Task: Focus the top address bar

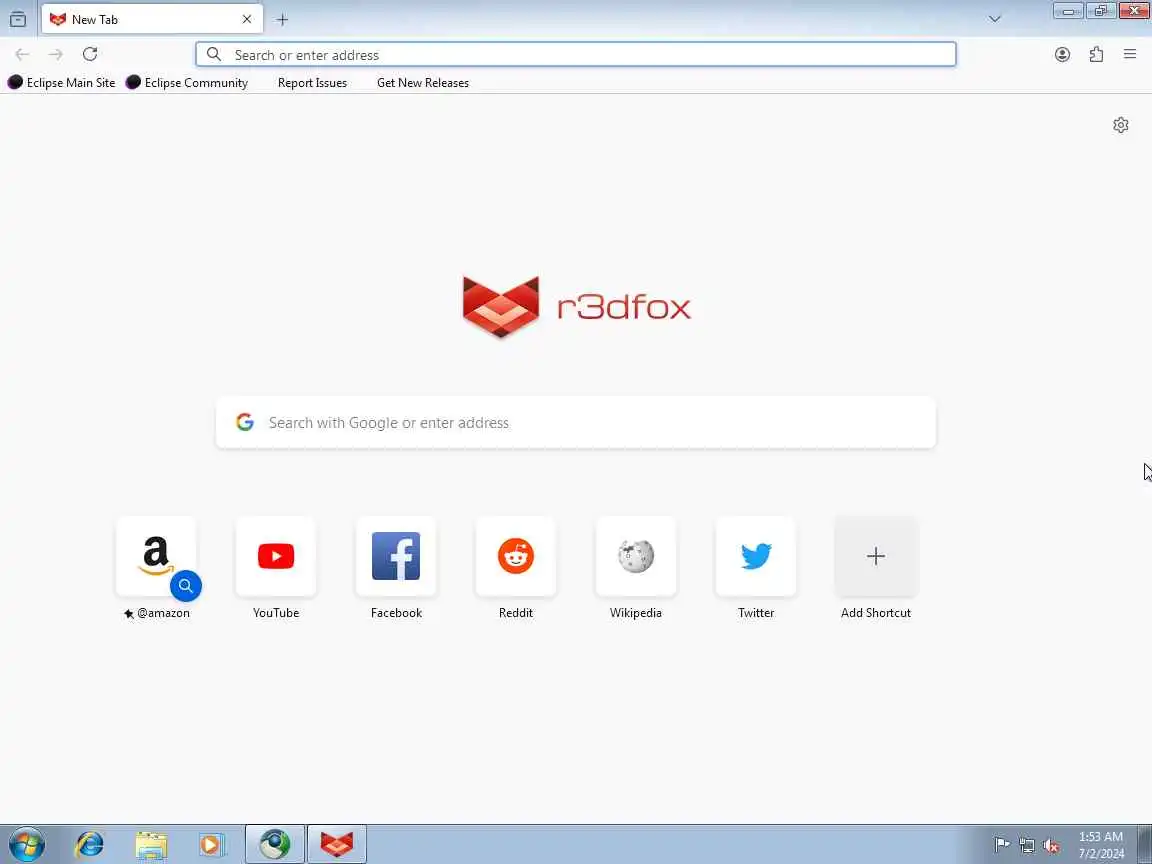Action: [x=575, y=54]
